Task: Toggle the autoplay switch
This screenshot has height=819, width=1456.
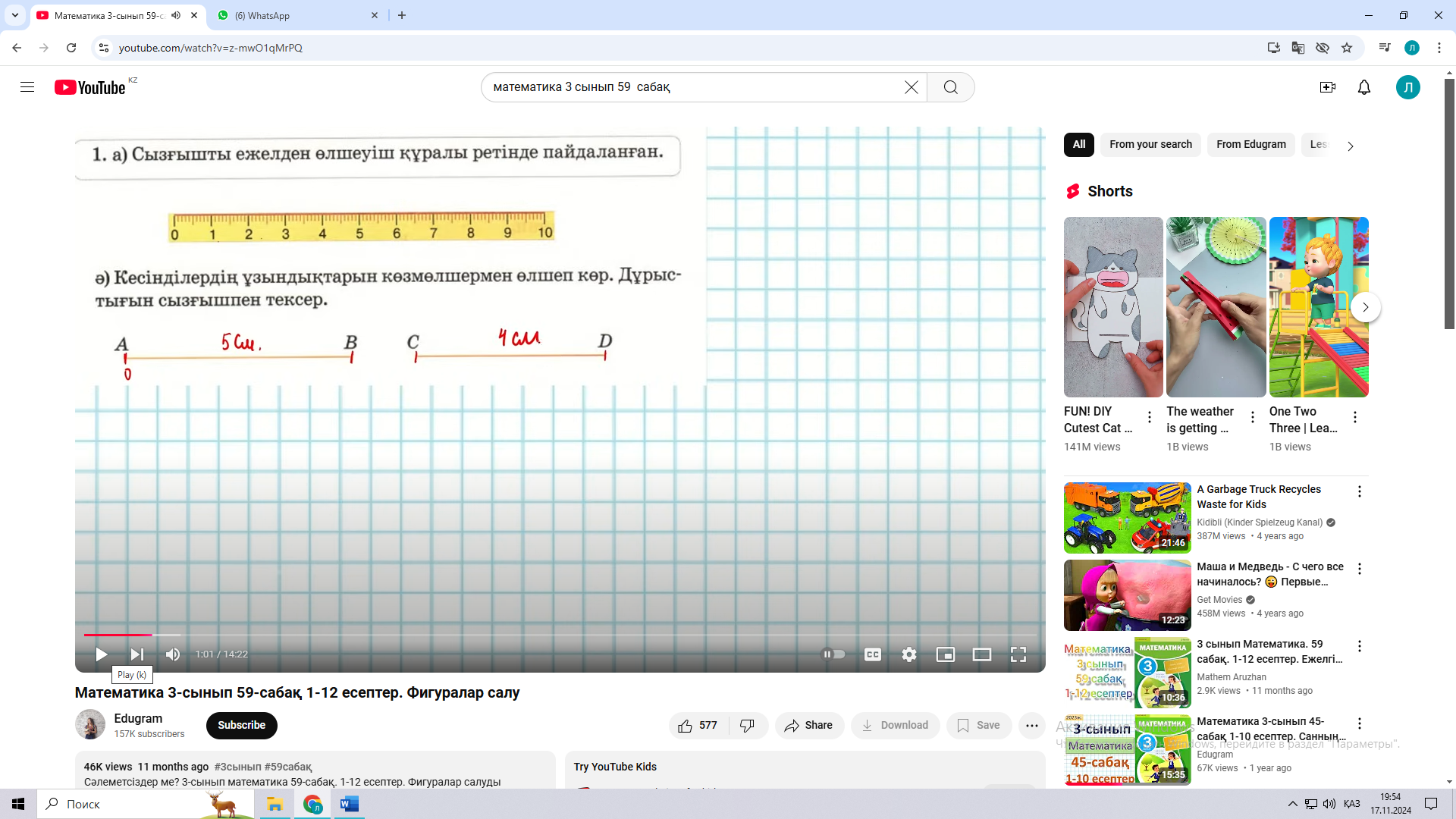Action: [x=833, y=654]
